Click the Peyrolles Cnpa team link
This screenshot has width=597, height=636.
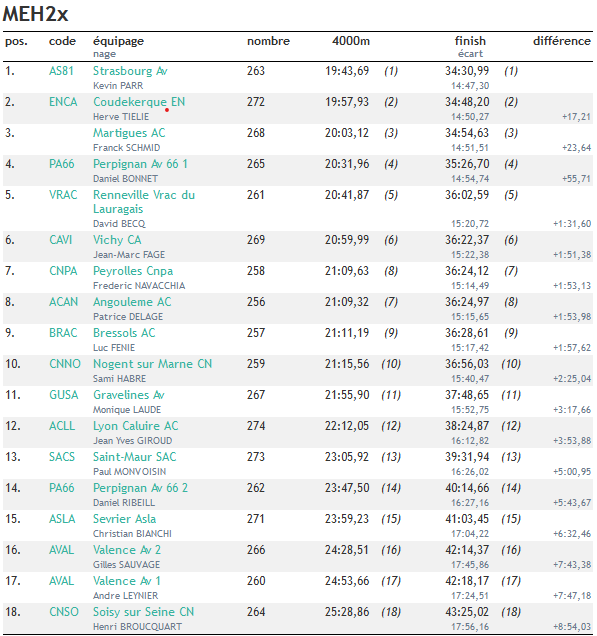[x=133, y=271]
